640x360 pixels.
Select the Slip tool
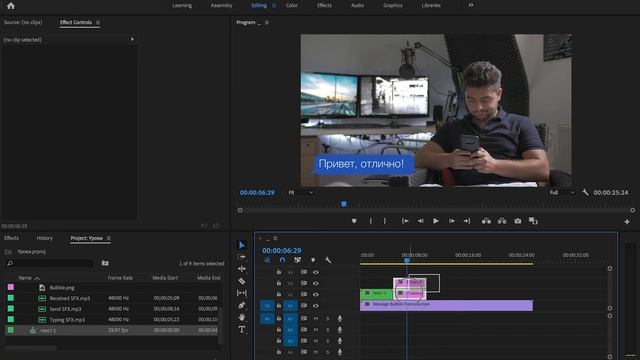pos(242,293)
